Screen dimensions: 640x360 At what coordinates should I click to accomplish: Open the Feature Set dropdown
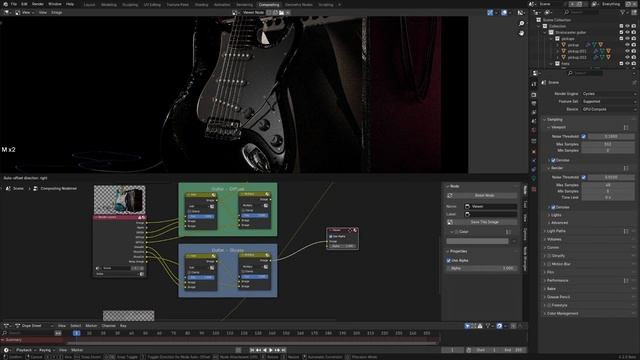point(608,101)
